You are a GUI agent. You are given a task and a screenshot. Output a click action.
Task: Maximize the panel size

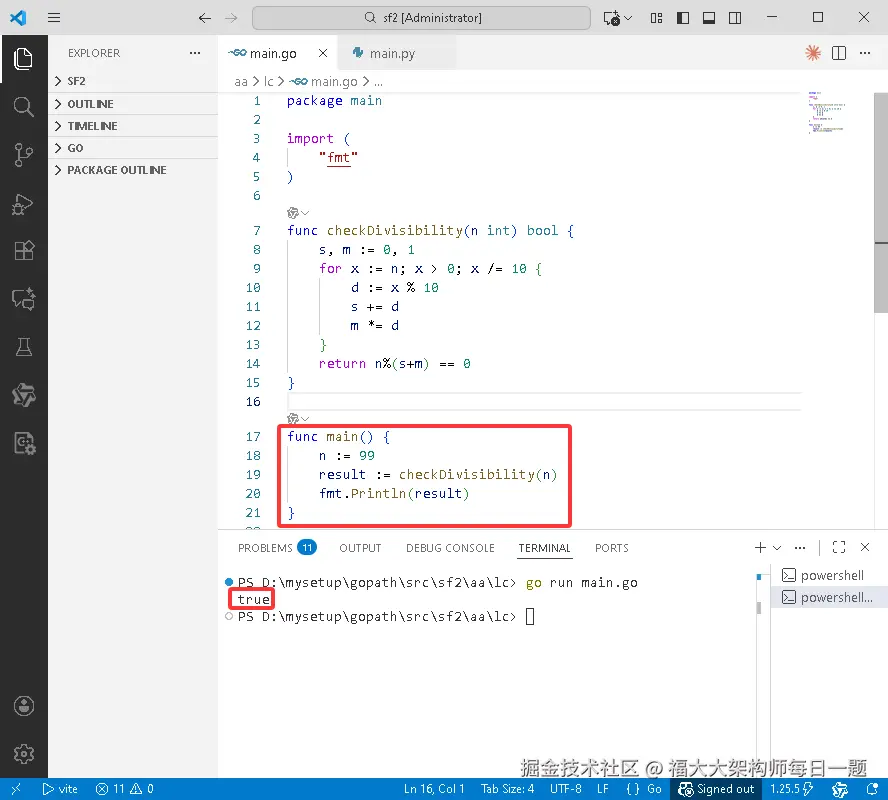(839, 547)
